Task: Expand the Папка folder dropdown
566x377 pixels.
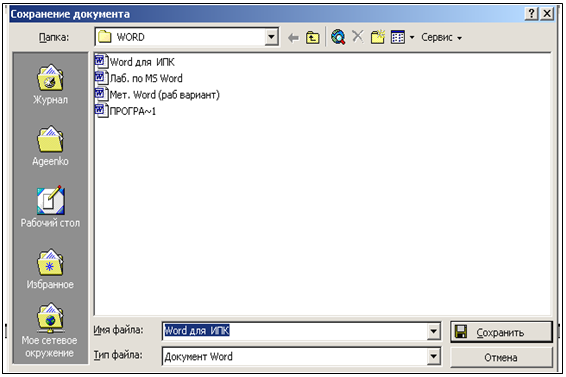Action: (271, 37)
